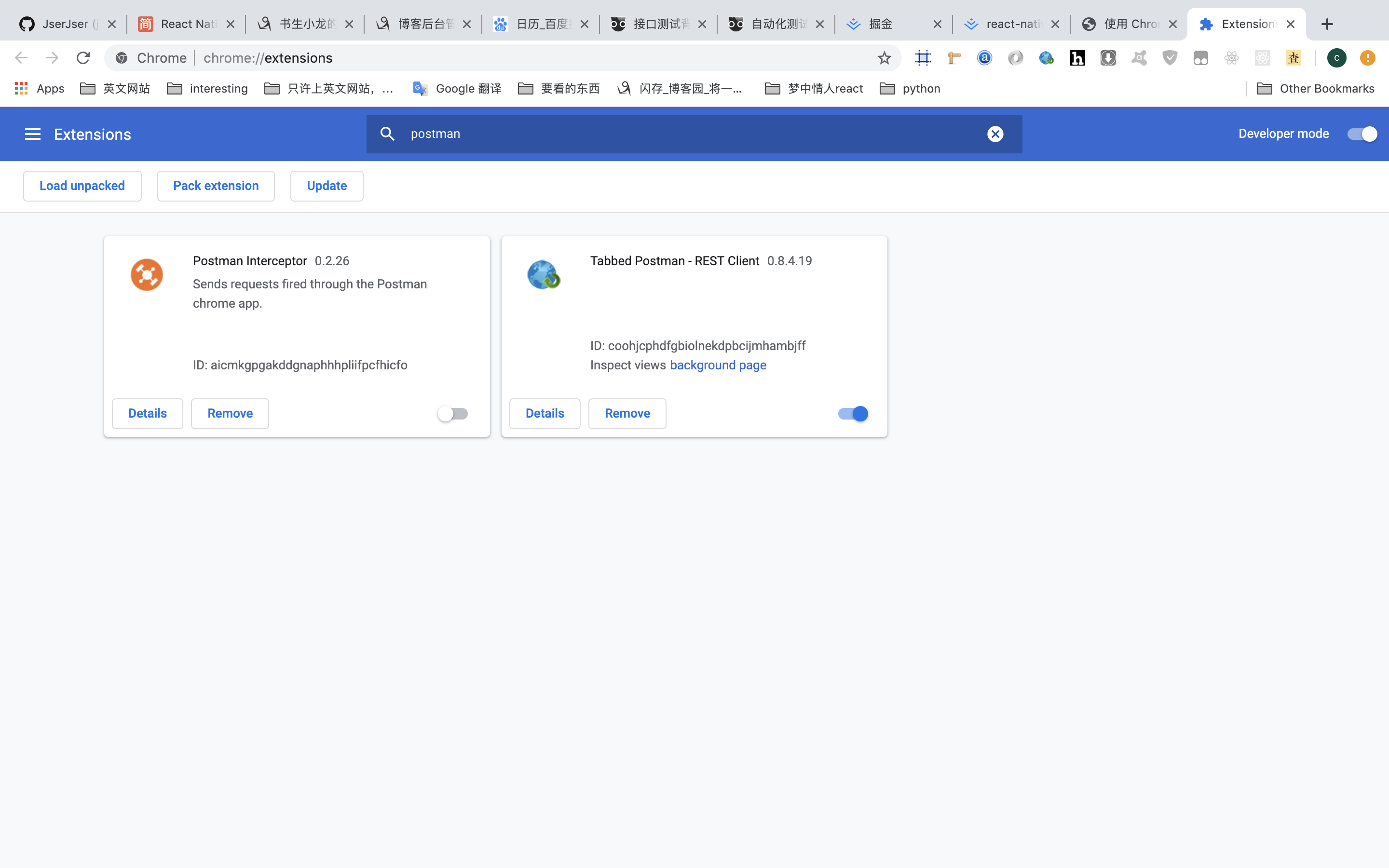Click the Tabbed Postman extension ID text
The width and height of the screenshot is (1389, 868).
[698, 346]
